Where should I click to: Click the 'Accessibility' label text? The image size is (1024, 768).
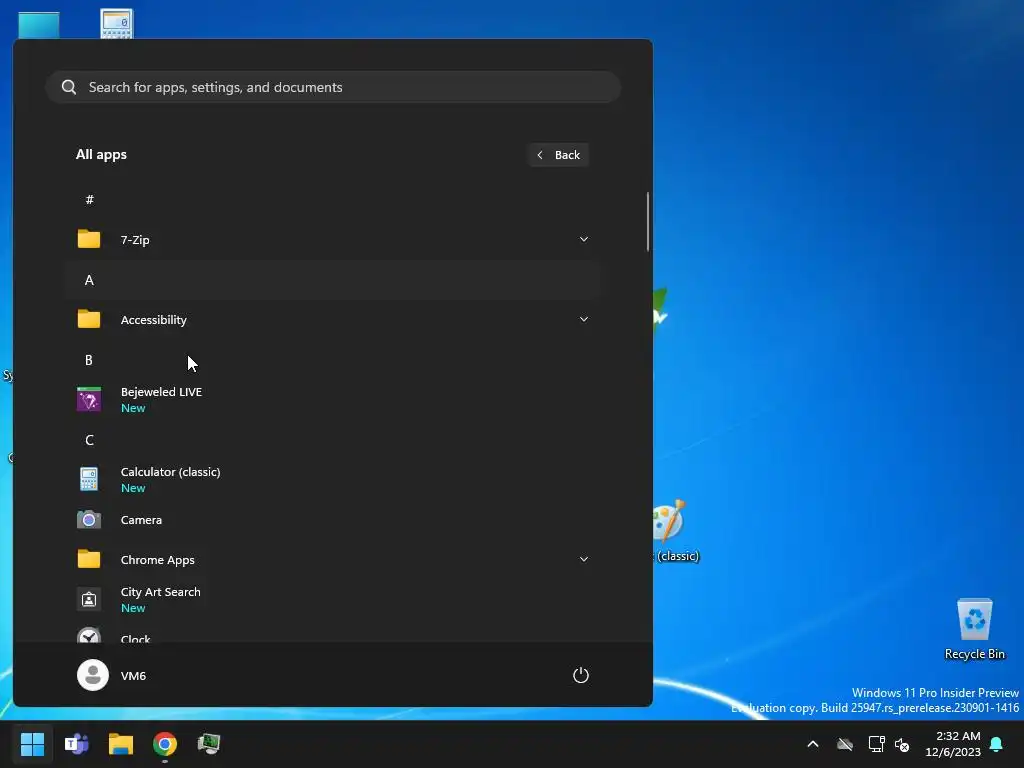pos(153,319)
